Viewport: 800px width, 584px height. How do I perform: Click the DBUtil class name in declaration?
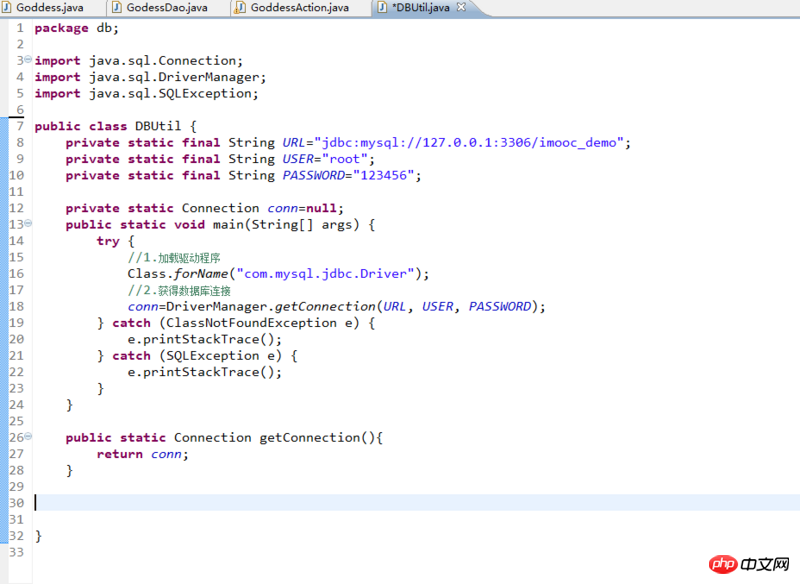[x=158, y=126]
